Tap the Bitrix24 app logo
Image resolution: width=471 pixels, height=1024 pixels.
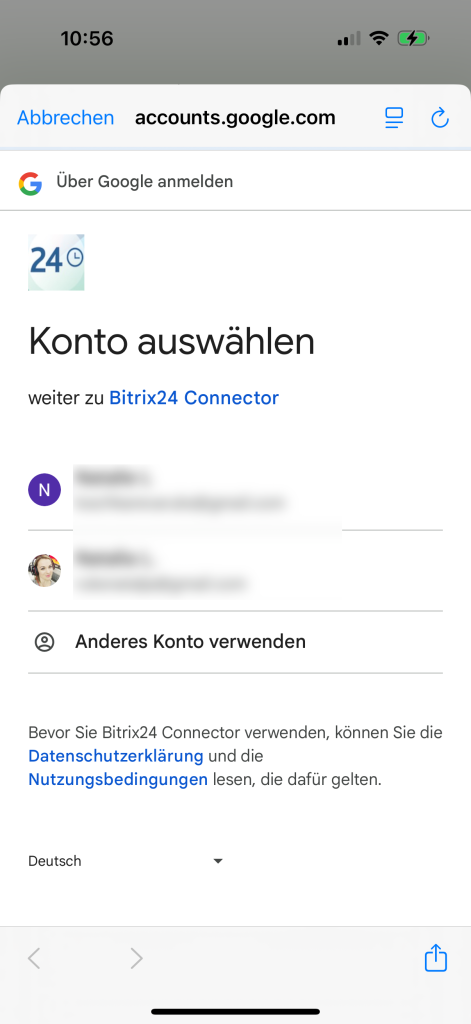56,262
